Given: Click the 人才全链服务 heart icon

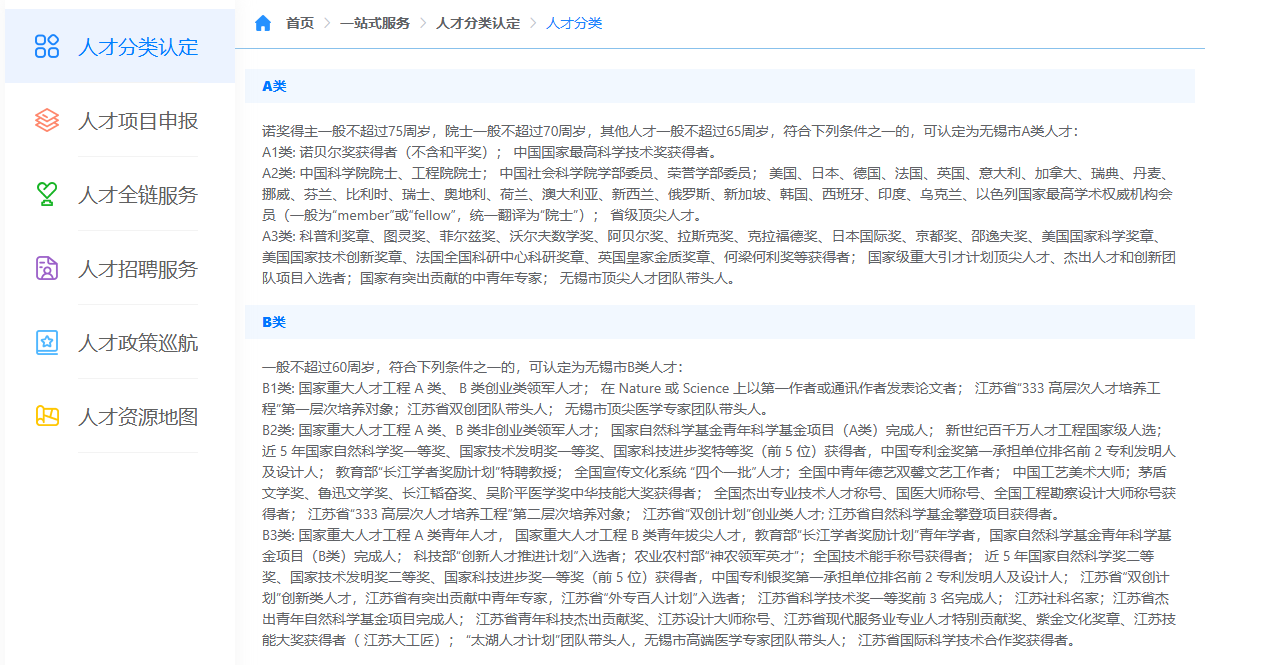Looking at the screenshot, I should pyautogui.click(x=47, y=194).
